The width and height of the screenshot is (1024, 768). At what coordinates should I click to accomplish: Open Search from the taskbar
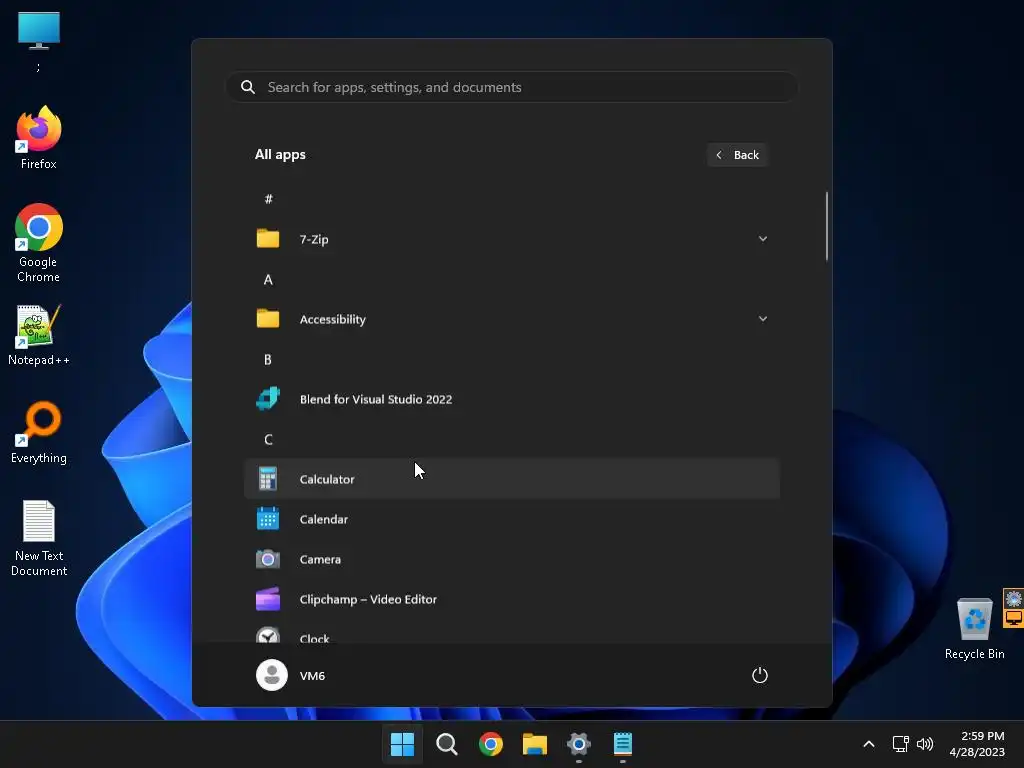[447, 744]
